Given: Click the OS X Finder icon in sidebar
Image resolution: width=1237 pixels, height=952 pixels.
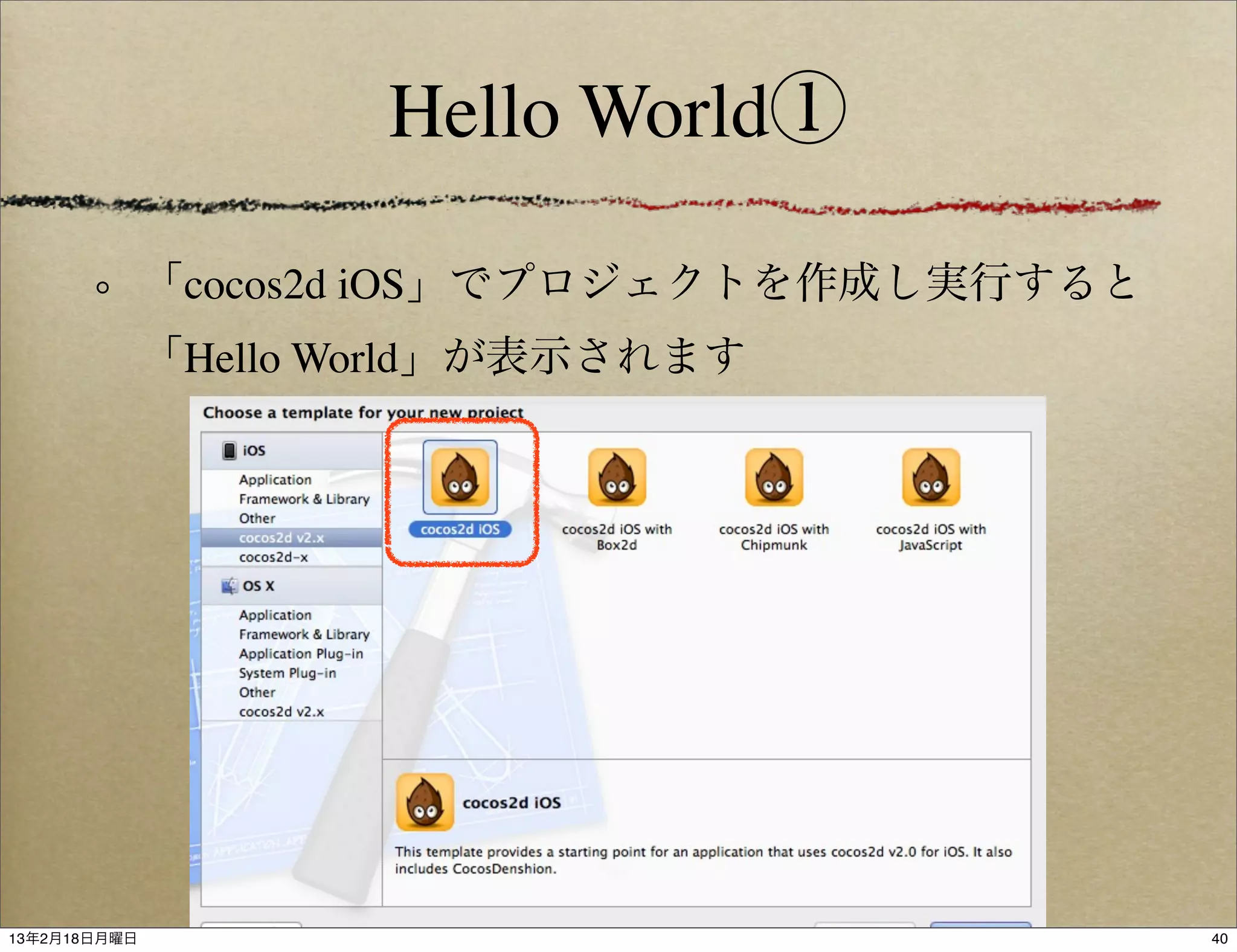Looking at the screenshot, I should (230, 586).
